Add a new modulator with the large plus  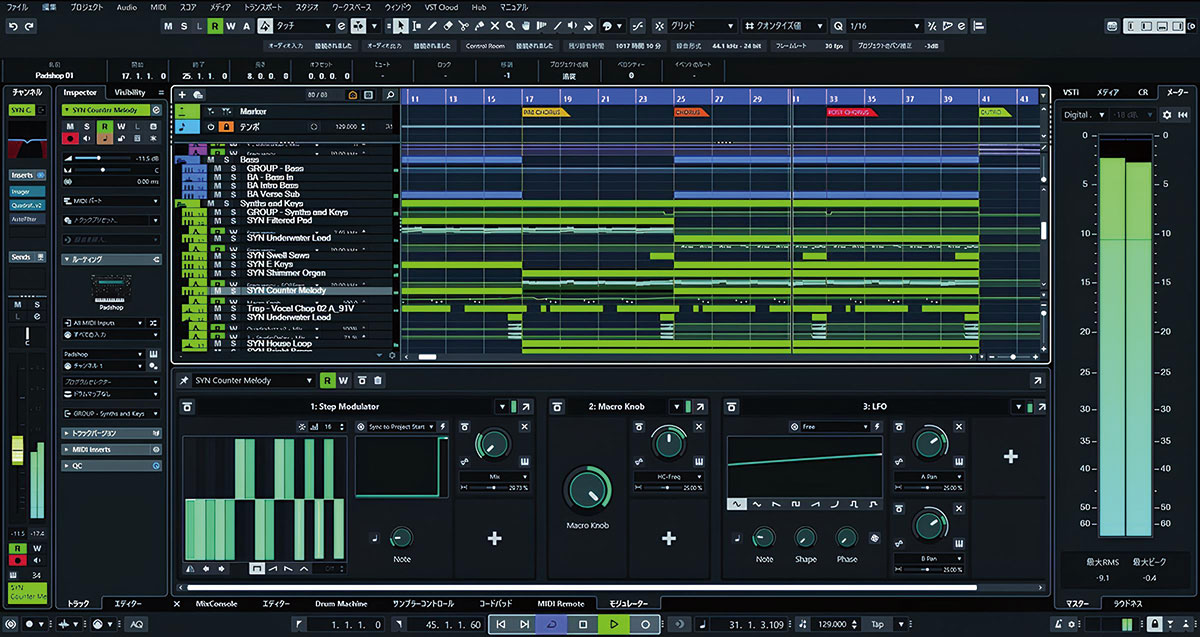click(x=1010, y=456)
